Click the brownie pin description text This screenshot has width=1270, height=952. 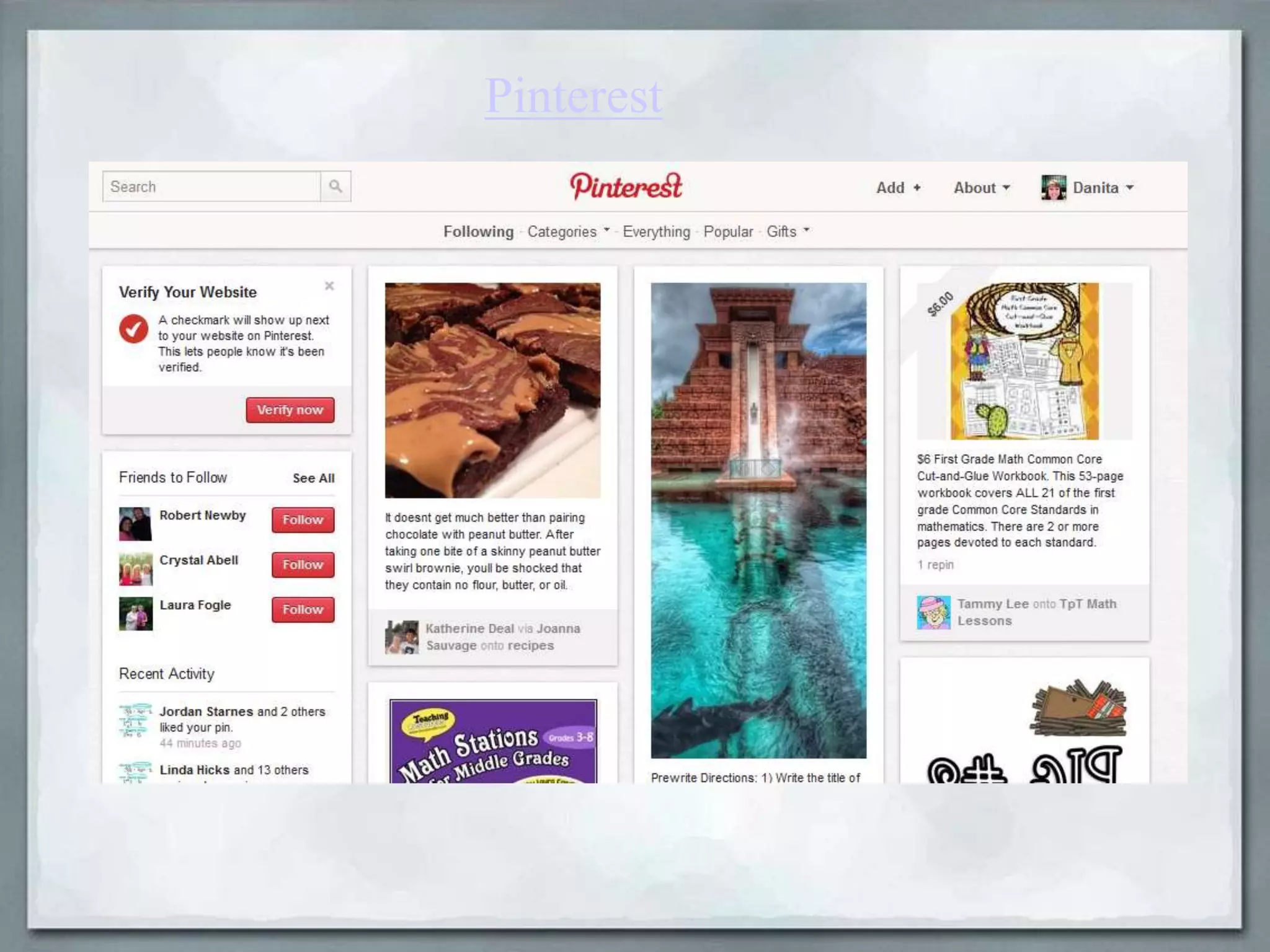click(x=492, y=551)
